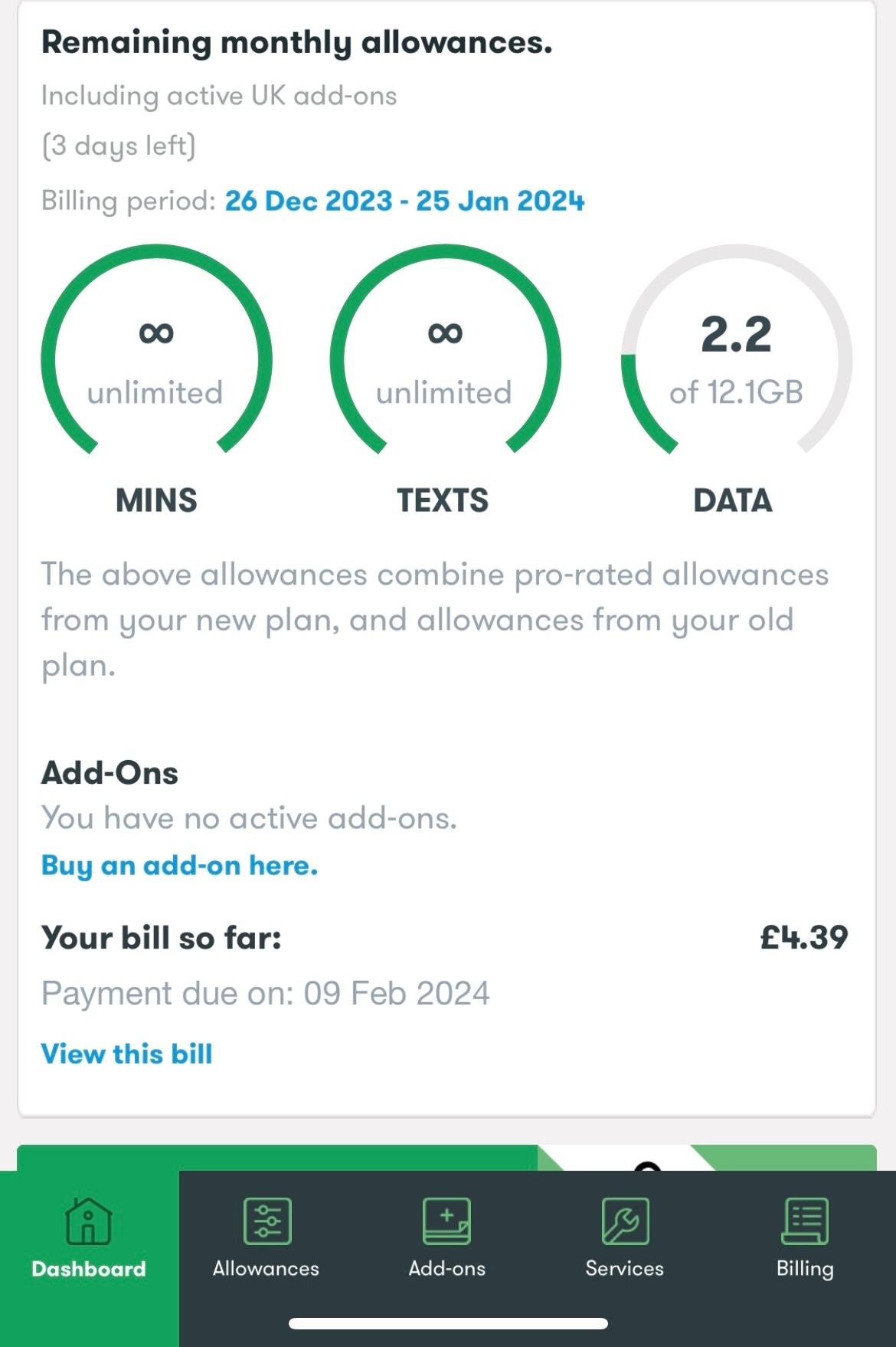Tap the Billing document icon
The image size is (896, 1347).
tap(805, 1221)
